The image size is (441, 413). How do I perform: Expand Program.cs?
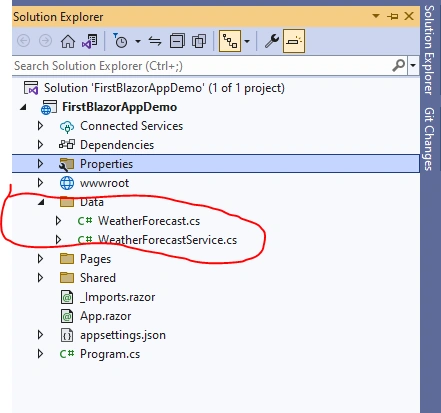pos(40,354)
